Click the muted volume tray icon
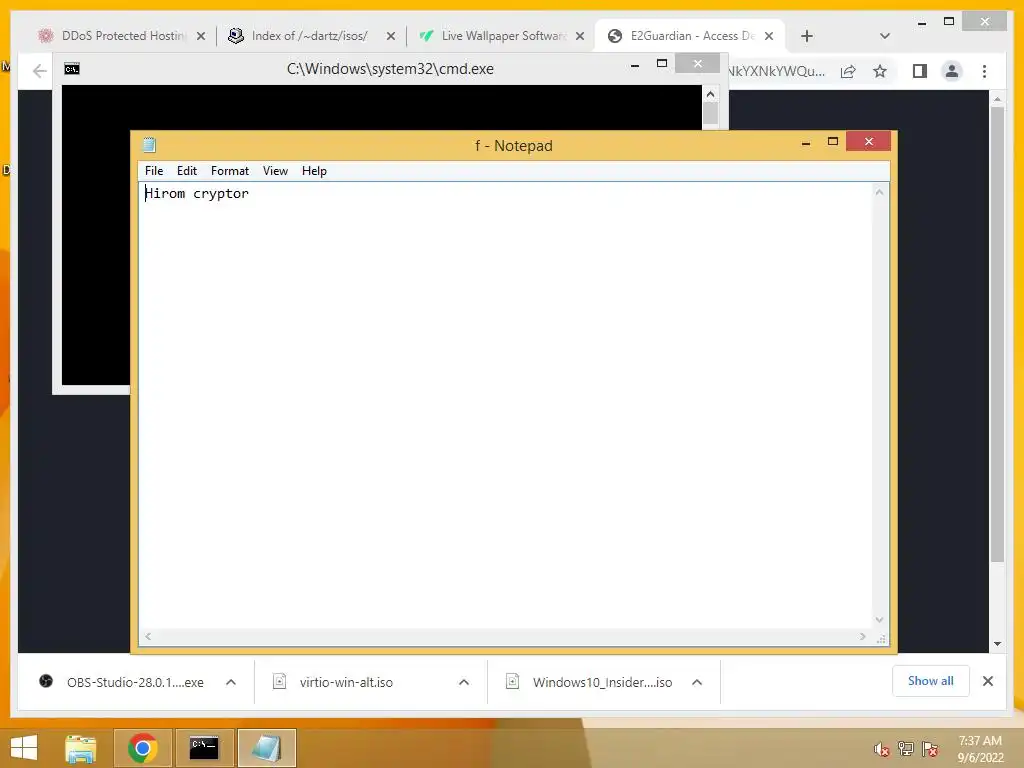Screen dimensions: 1024x768 (882, 750)
